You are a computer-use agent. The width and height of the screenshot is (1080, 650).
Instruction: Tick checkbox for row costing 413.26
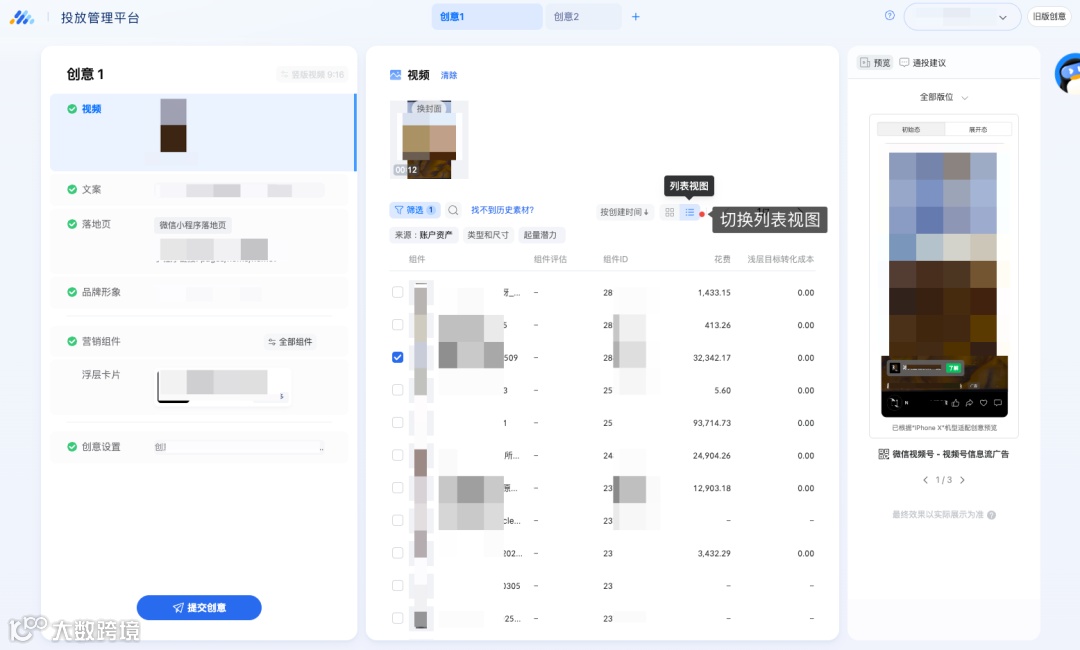[x=397, y=324]
